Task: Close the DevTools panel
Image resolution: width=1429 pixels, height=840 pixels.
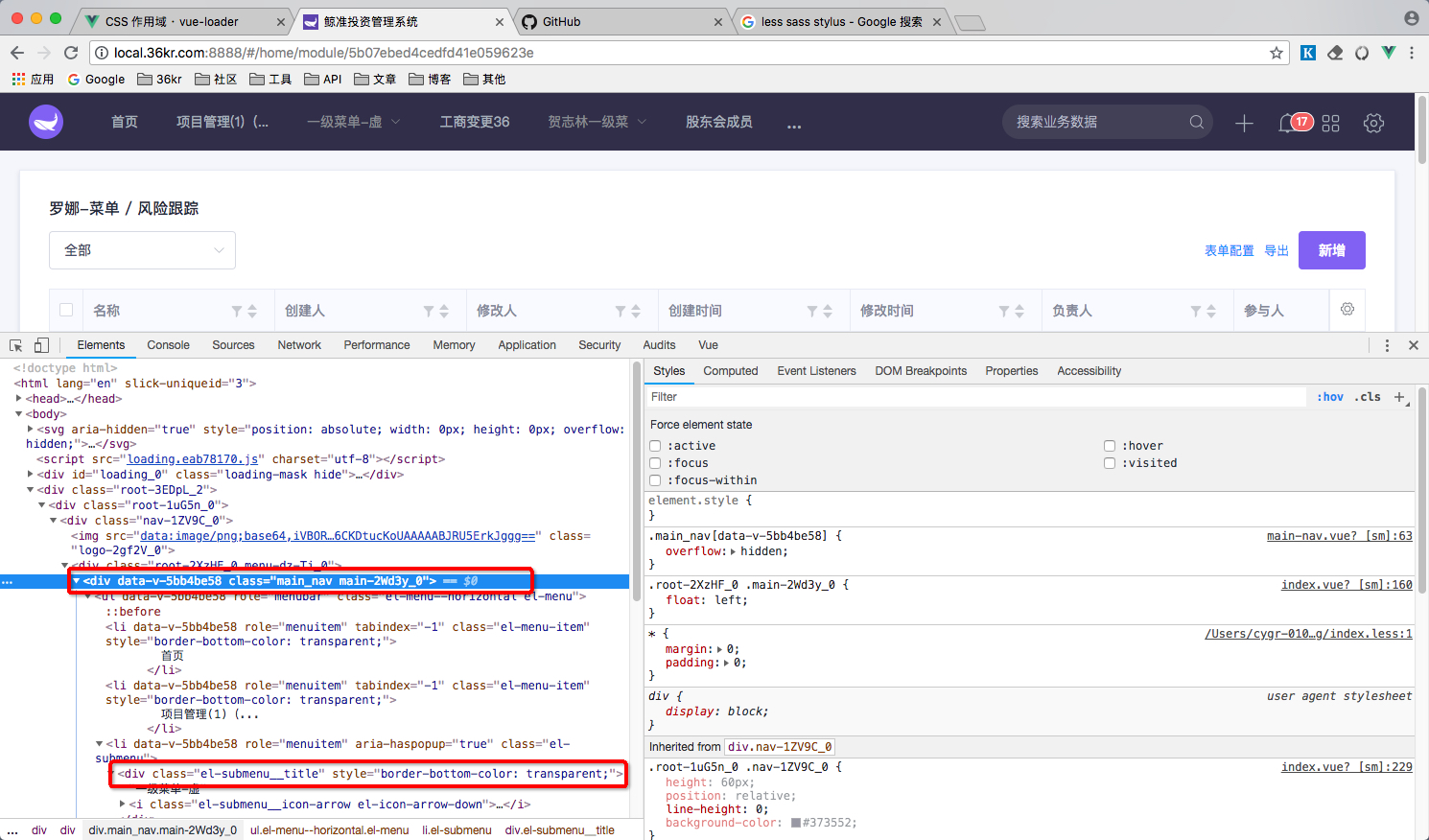Action: click(1413, 345)
